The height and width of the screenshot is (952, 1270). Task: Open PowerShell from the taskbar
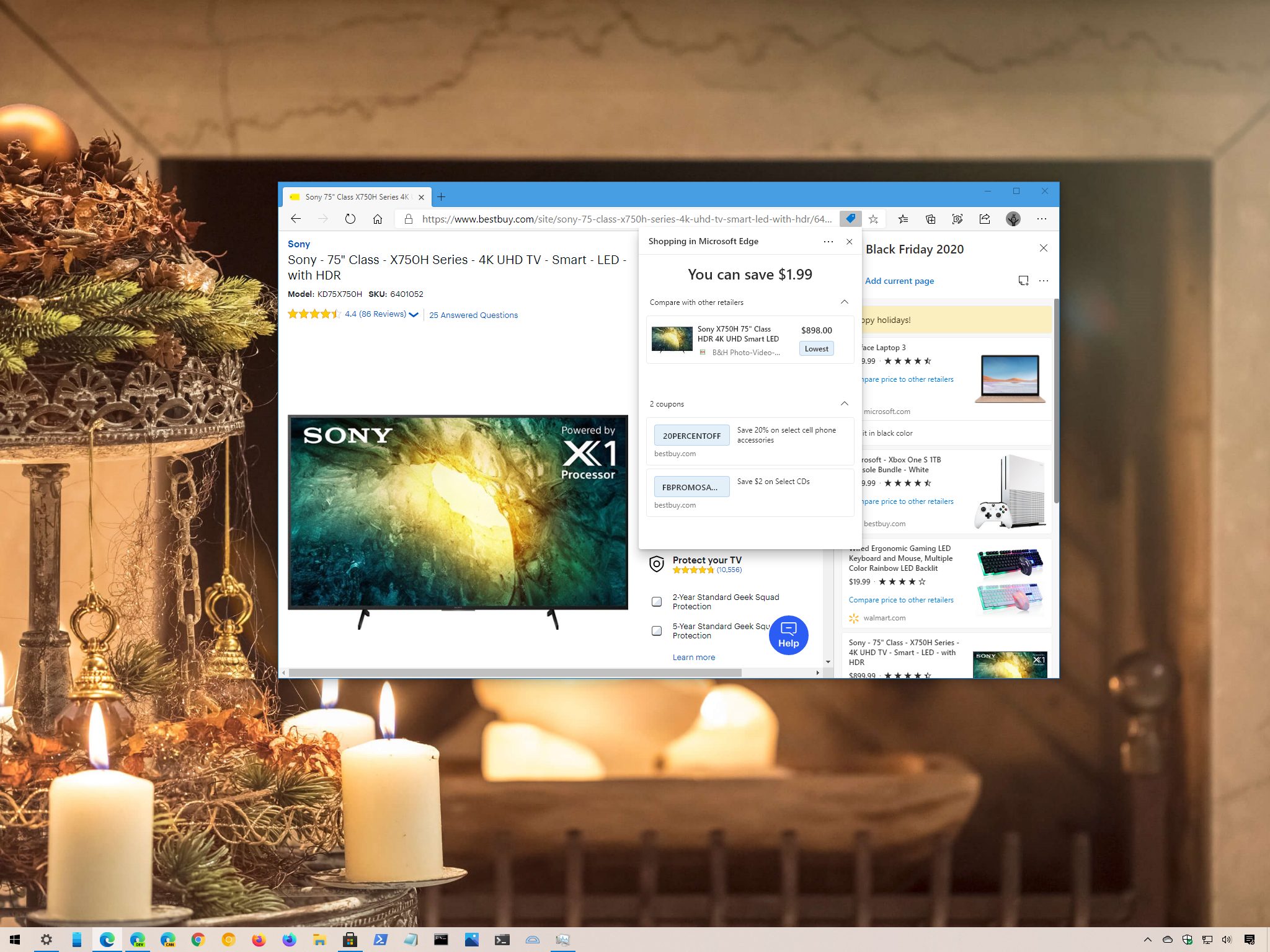tap(380, 940)
